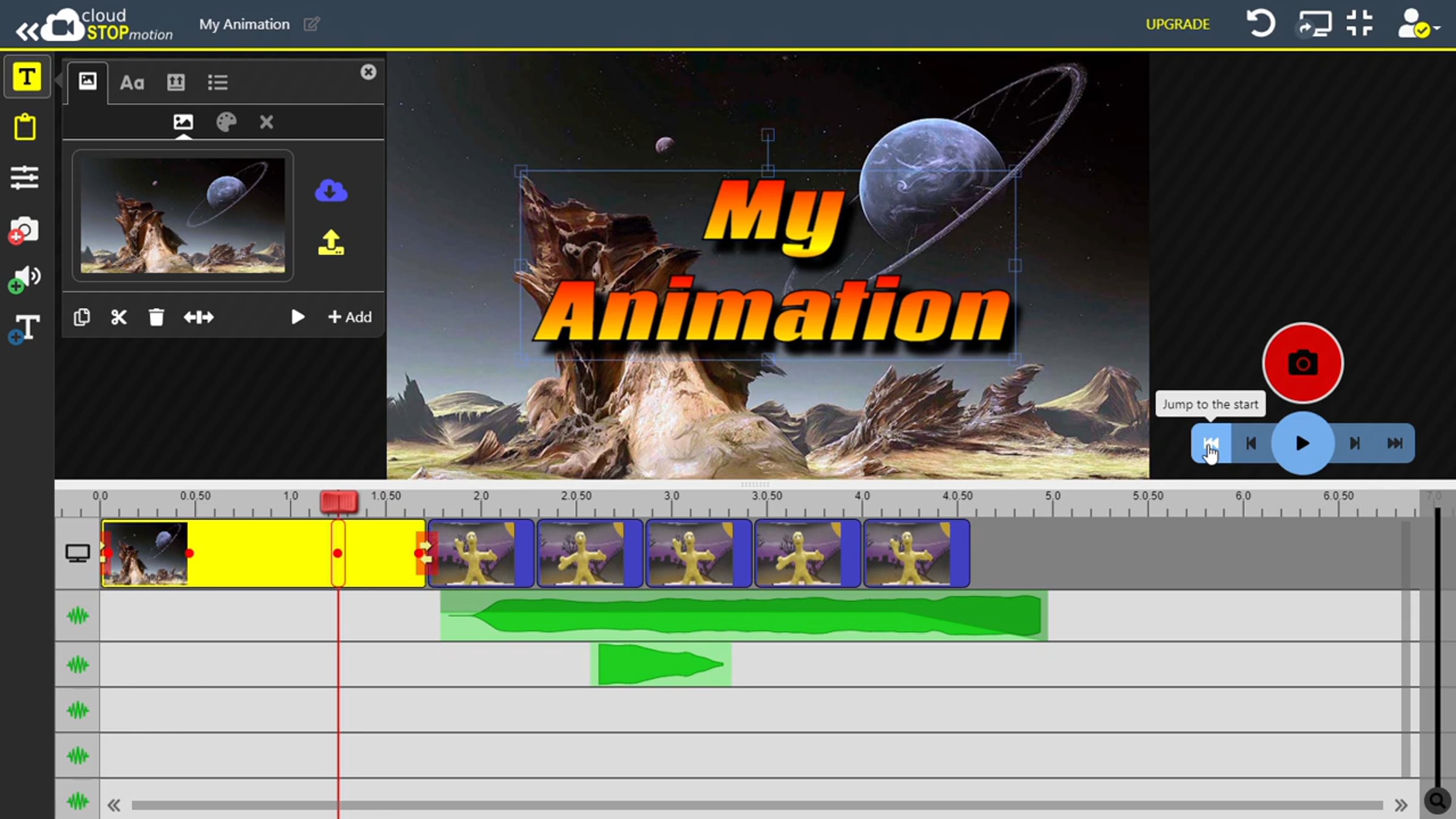The height and width of the screenshot is (819, 1456).
Task: Click the UPGRADE link
Action: (1177, 24)
